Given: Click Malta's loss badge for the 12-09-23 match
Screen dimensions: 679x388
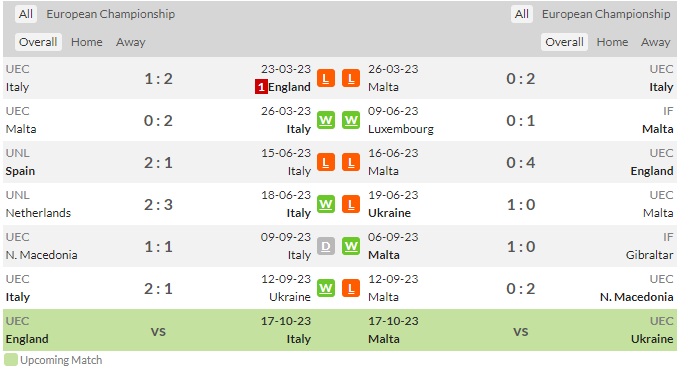Looking at the screenshot, I should pos(351,288).
